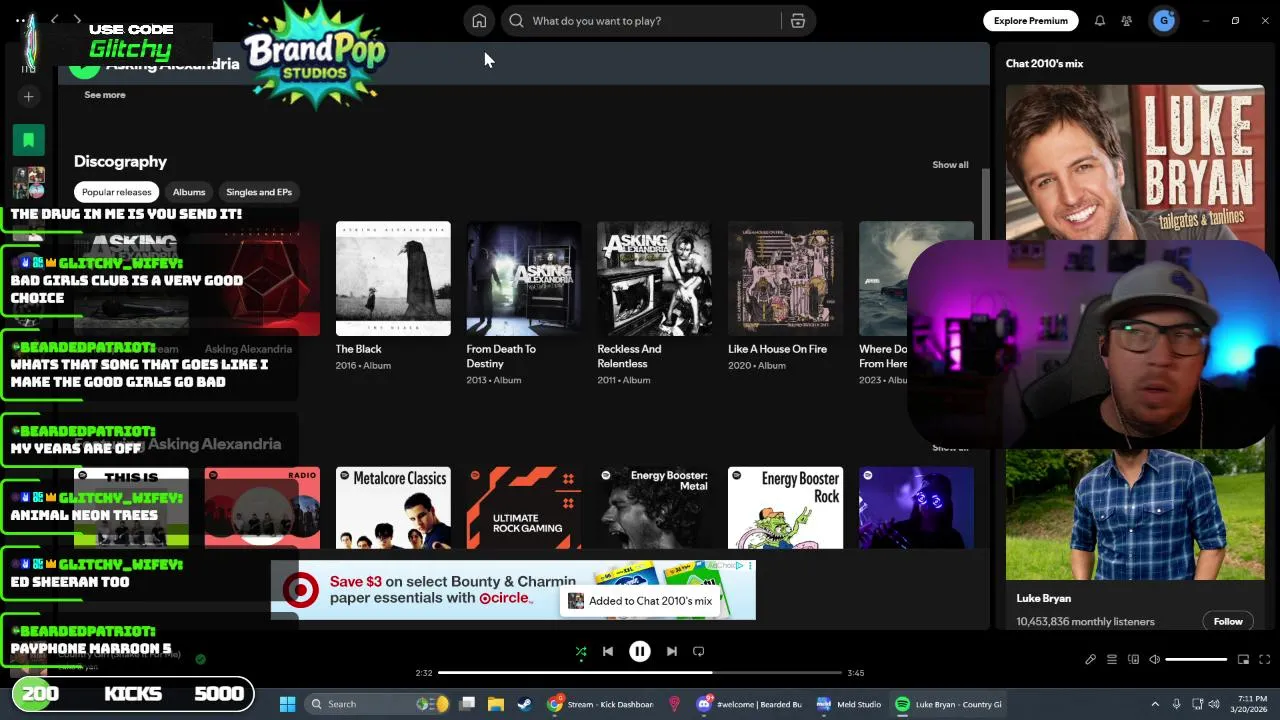Mute the Spotify volume speaker icon
This screenshot has width=1280, height=720.
tap(1154, 660)
